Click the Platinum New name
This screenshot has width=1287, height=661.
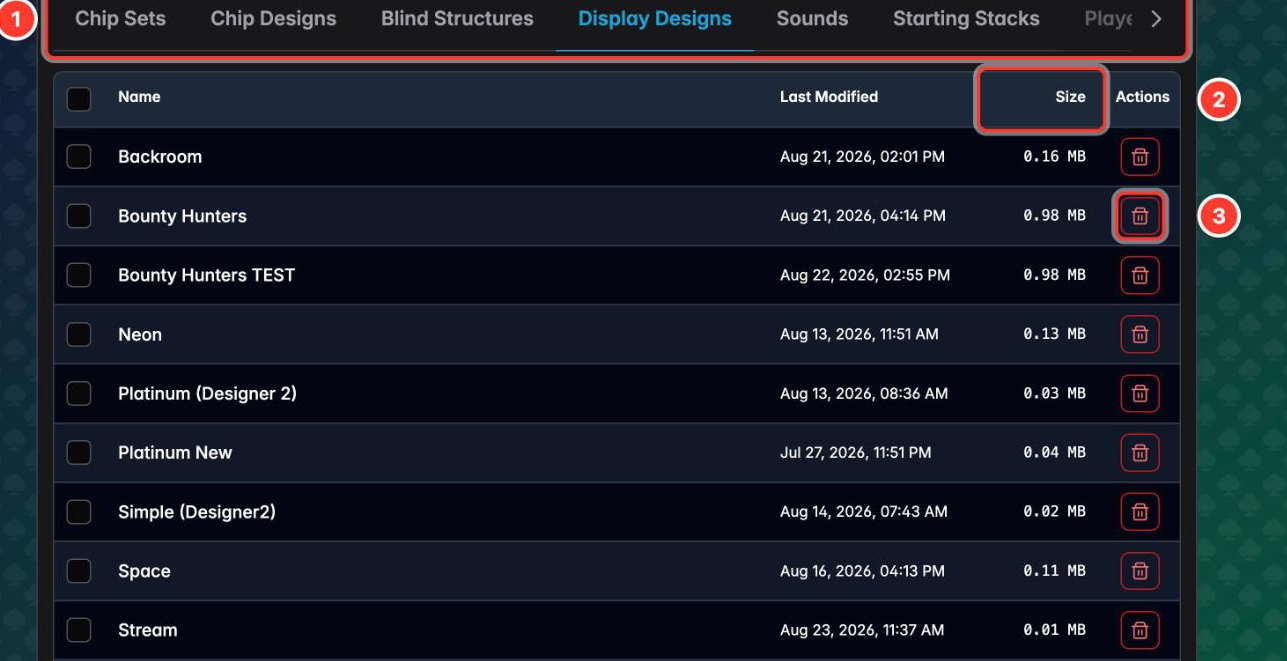pyautogui.click(x=175, y=453)
